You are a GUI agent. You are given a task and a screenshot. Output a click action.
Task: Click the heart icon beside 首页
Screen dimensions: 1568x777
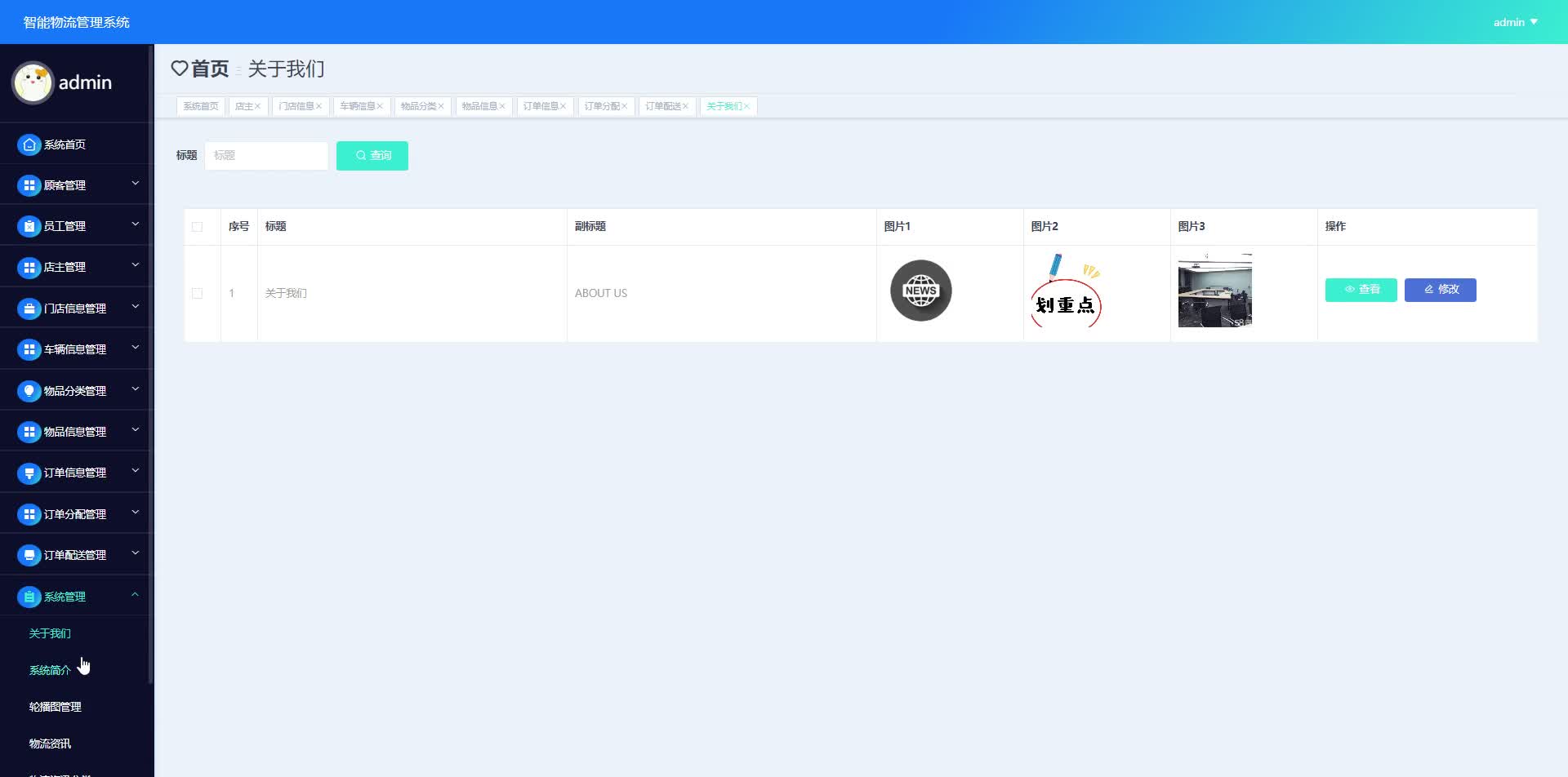pyautogui.click(x=179, y=69)
